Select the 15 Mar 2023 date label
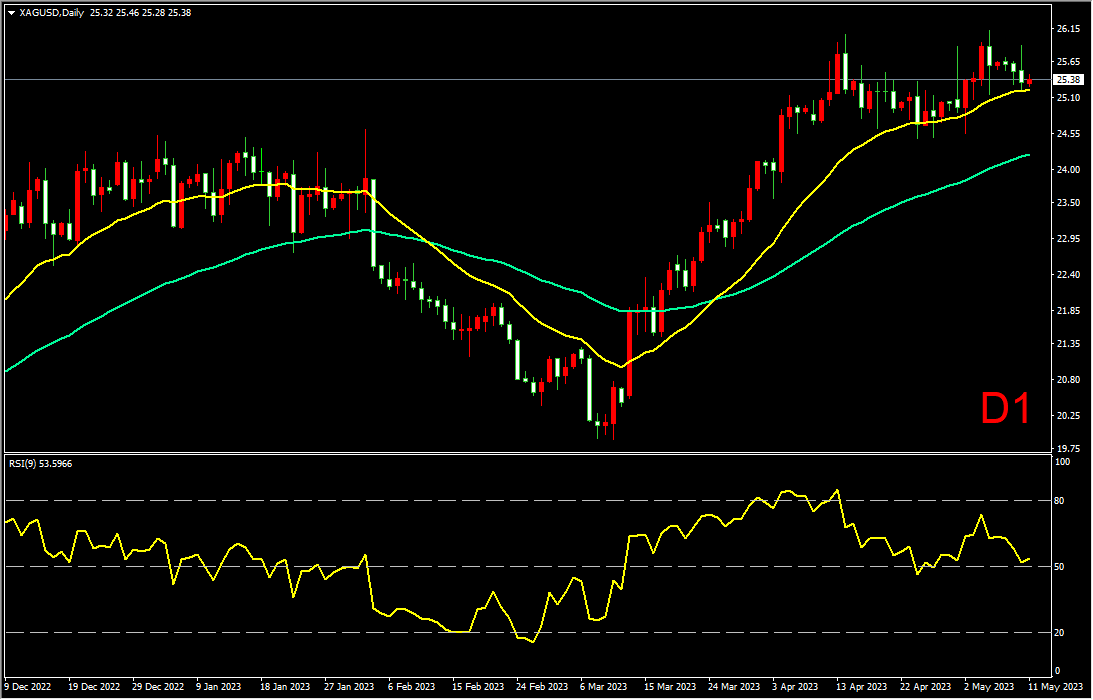 pyautogui.click(x=671, y=687)
